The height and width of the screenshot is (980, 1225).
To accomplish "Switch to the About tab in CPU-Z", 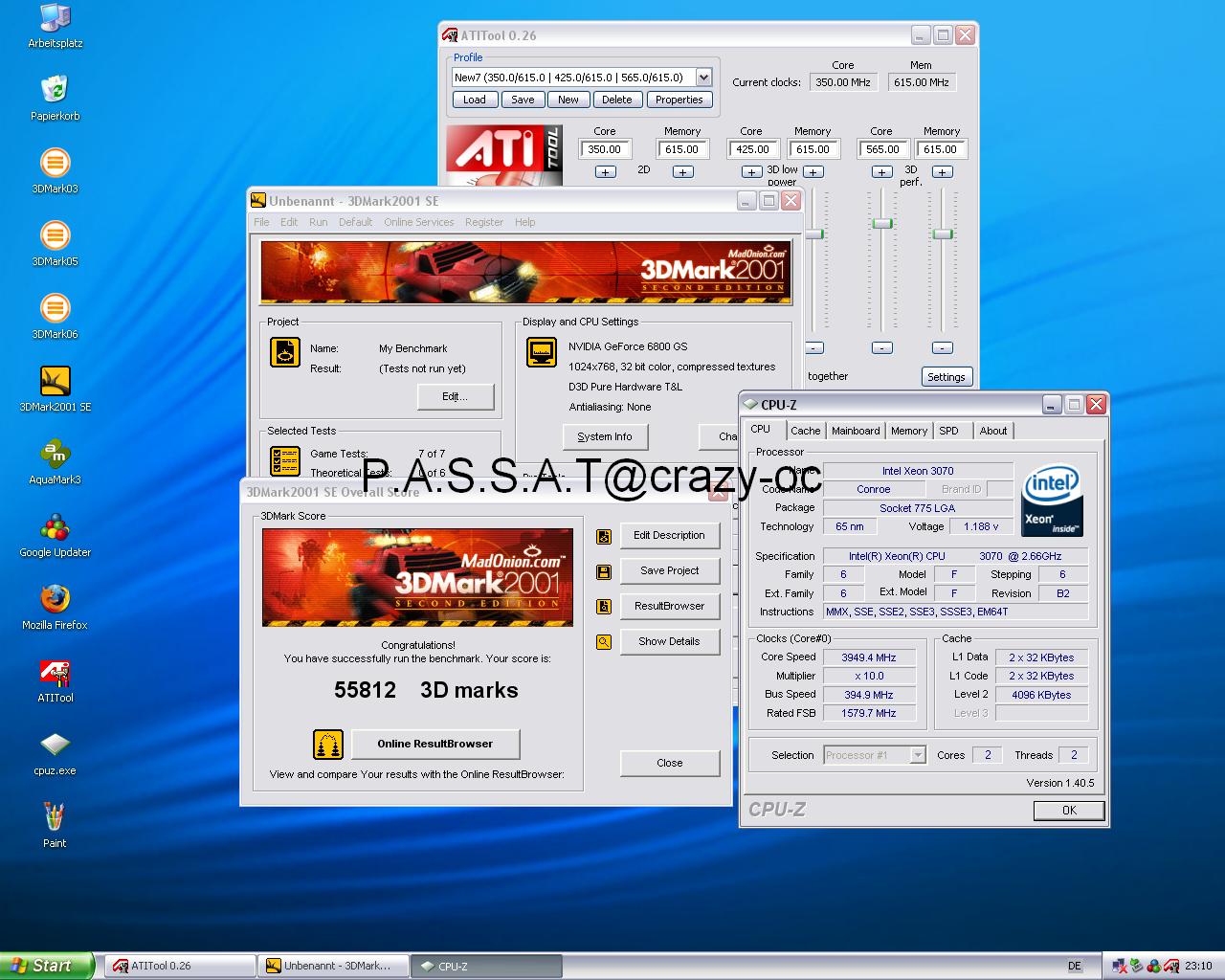I will (x=993, y=431).
